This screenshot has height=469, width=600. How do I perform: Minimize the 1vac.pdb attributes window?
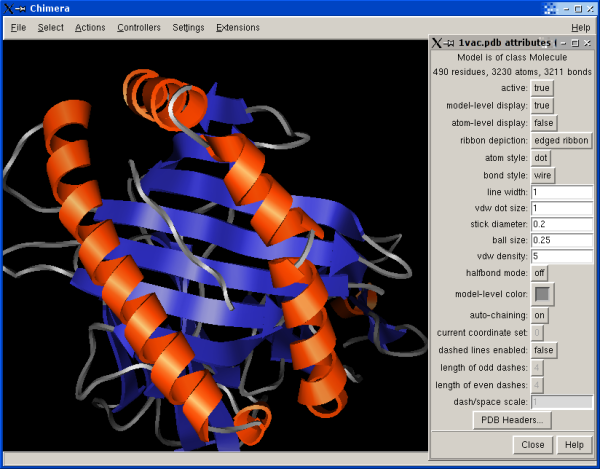point(565,43)
